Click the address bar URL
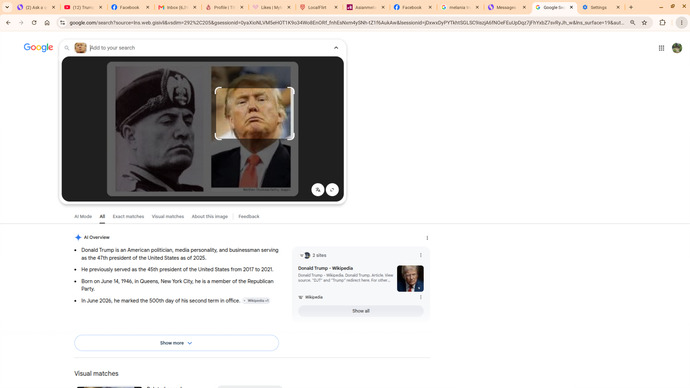690x388 pixels. [x=346, y=22]
